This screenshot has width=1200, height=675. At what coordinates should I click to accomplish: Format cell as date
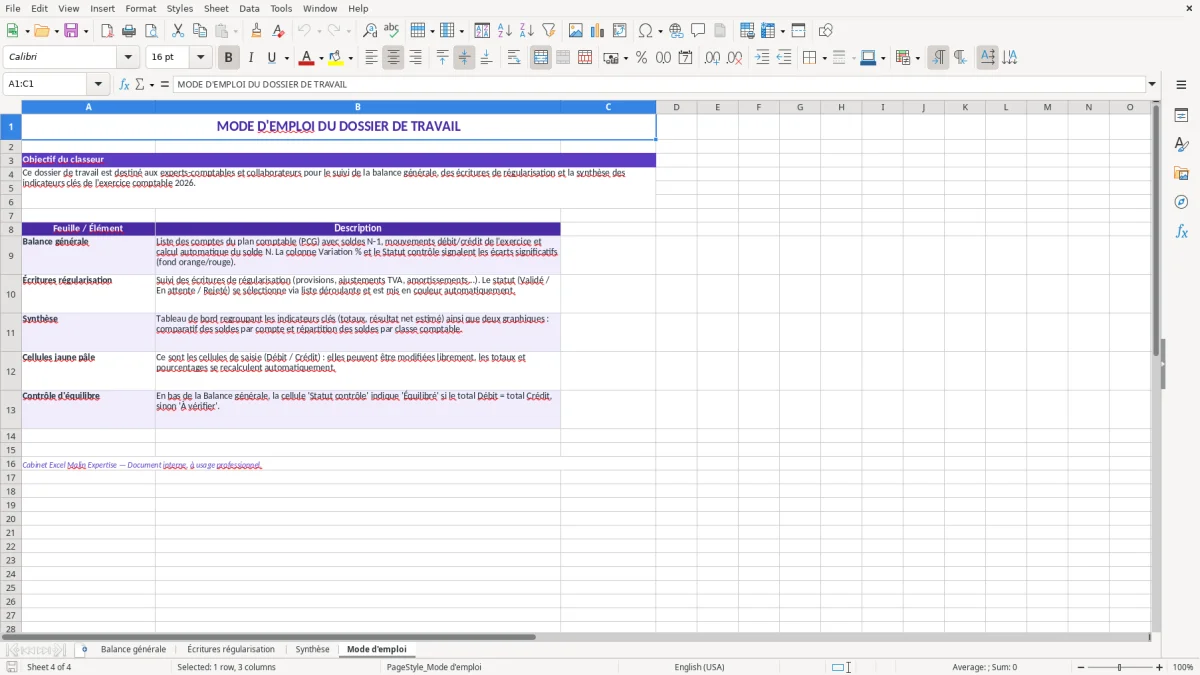pos(685,58)
